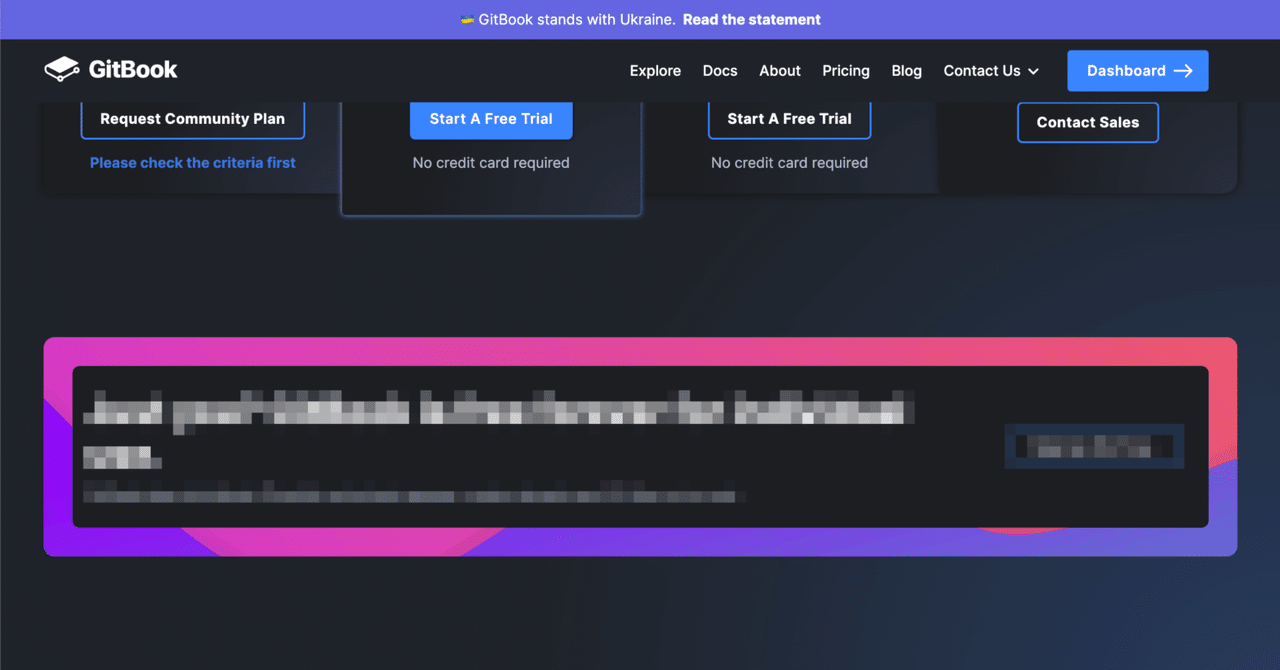
Task: Click the blue filled Start A Free Trial button
Action: click(x=491, y=119)
